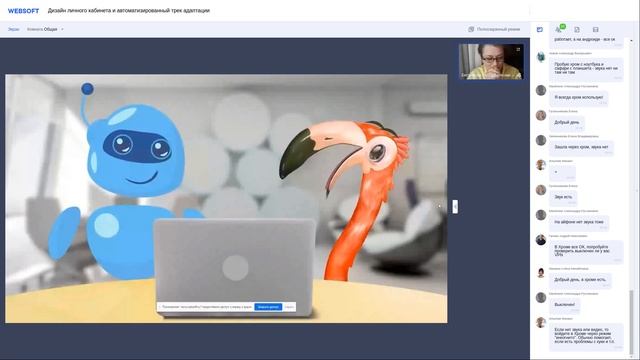Click avatar beside 'На айфоне нет звука тоже'
Screen dimensions: 640x360
coord(541,215)
